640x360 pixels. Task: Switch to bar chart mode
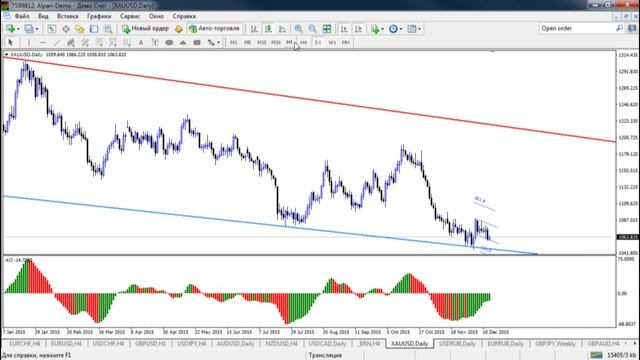pyautogui.click(x=254, y=29)
